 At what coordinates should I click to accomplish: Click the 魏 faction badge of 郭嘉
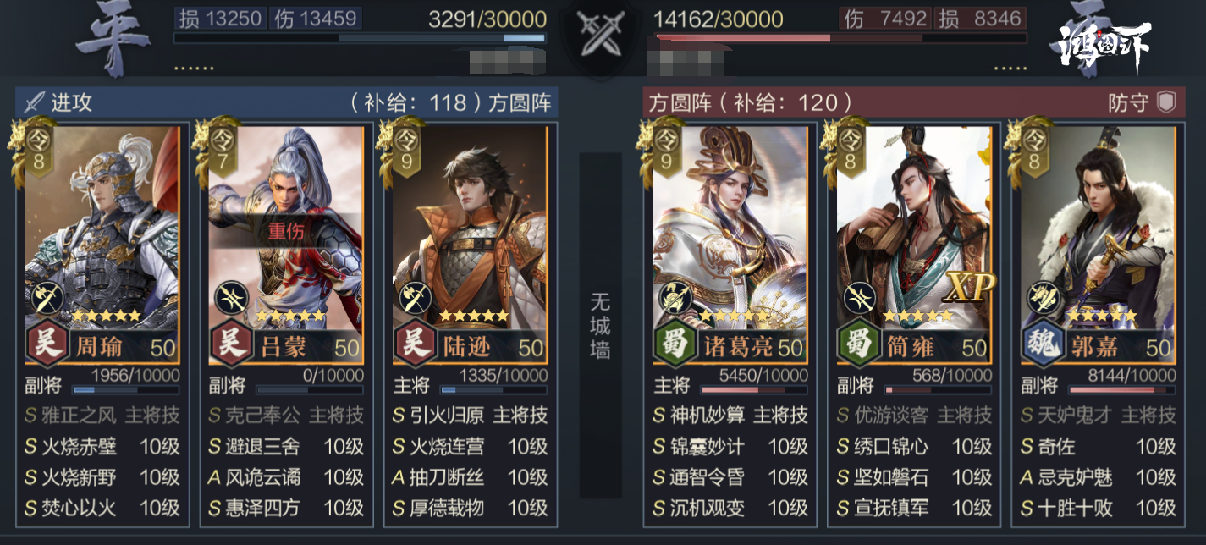pos(1038,346)
